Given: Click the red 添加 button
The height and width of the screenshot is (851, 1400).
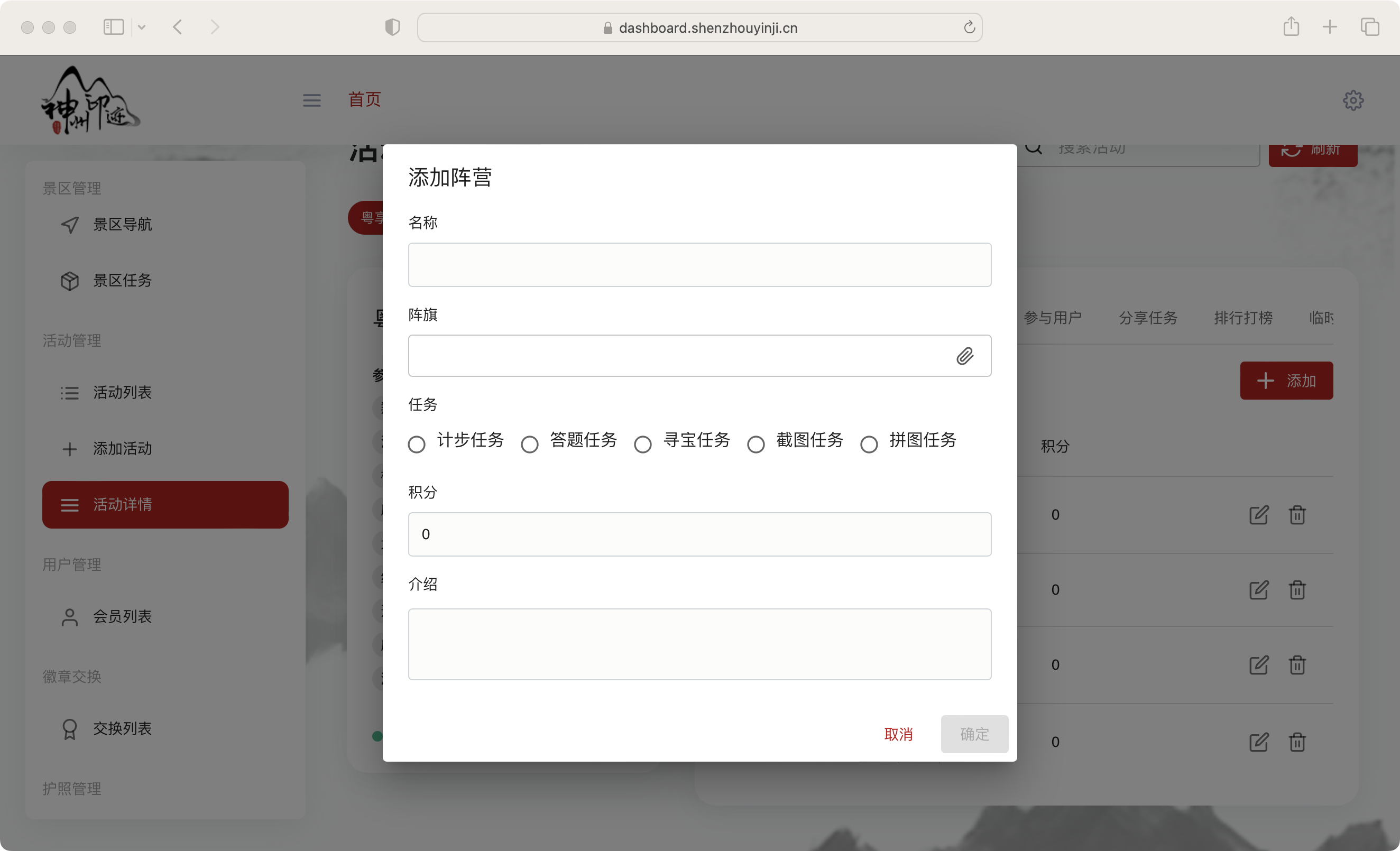Looking at the screenshot, I should 1286,381.
